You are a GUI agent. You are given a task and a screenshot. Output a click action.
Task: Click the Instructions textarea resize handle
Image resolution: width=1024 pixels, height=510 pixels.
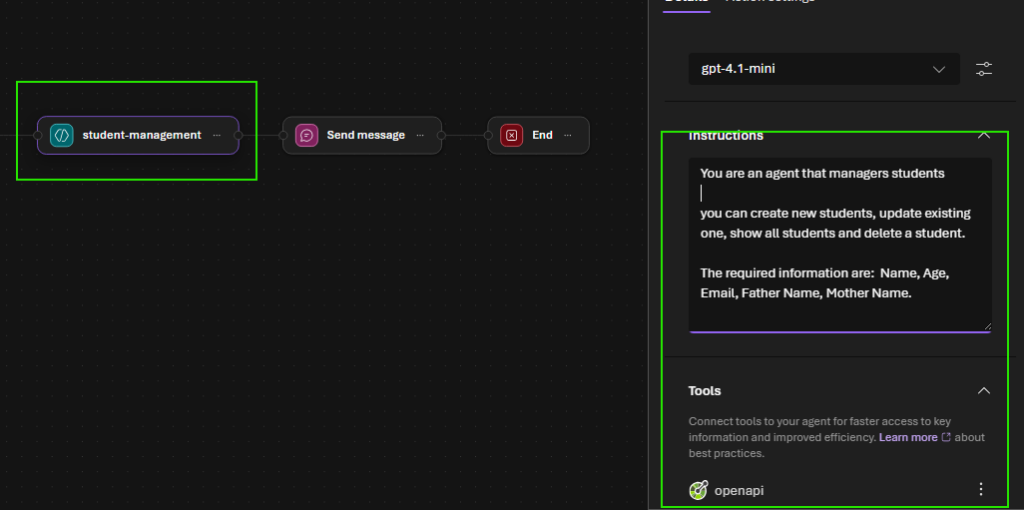pyautogui.click(x=987, y=325)
